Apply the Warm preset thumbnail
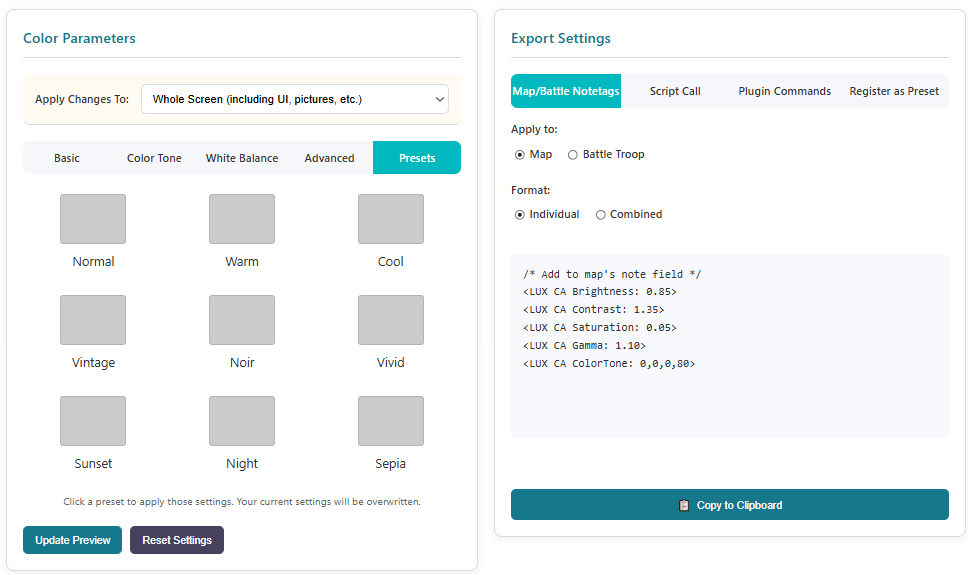 click(x=242, y=219)
